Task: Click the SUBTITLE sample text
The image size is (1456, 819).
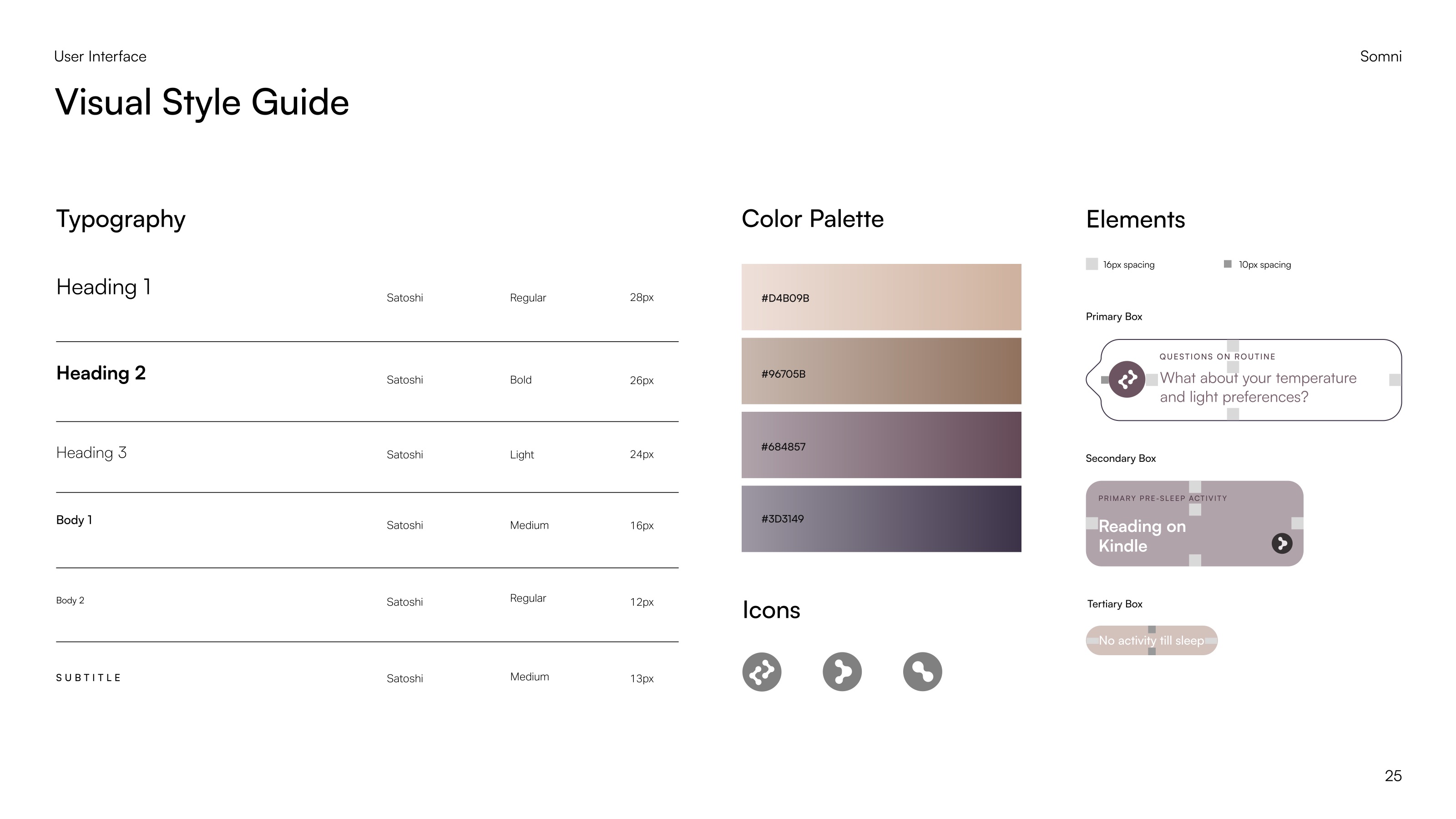Action: point(88,677)
